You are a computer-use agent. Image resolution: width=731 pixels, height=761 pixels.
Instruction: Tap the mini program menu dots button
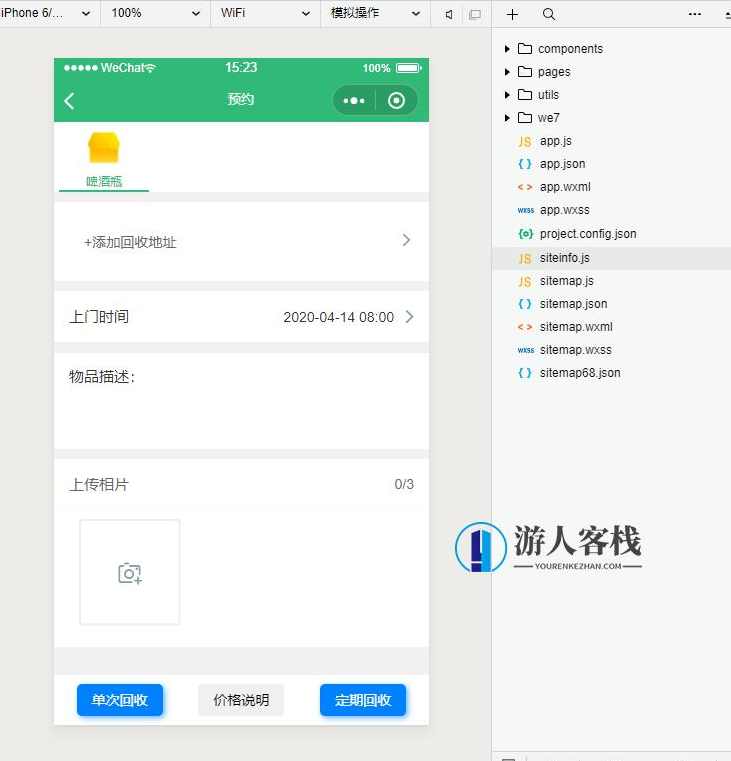(354, 101)
